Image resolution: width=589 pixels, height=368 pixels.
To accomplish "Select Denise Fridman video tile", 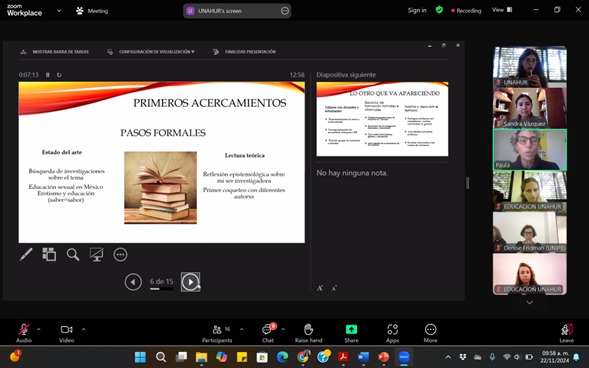I will pos(530,232).
